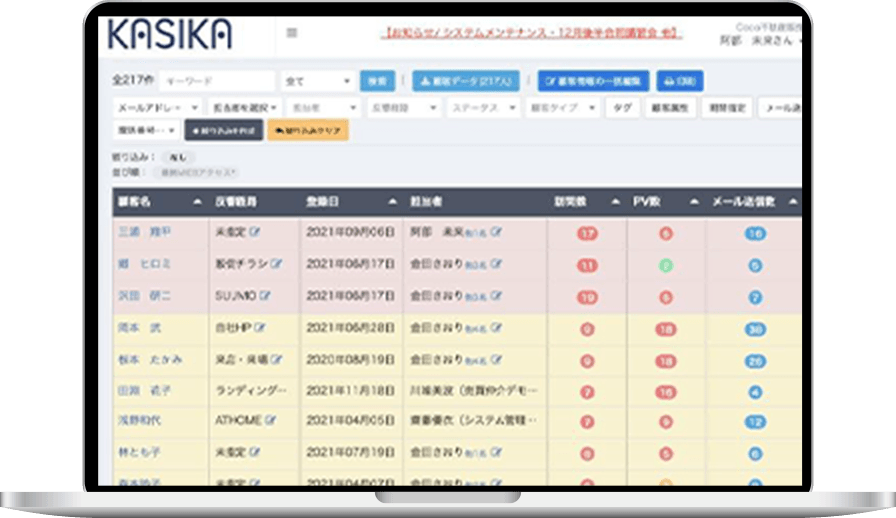
Task: Open the hamburger menu beside the KASIKA logo
Action: [x=291, y=33]
